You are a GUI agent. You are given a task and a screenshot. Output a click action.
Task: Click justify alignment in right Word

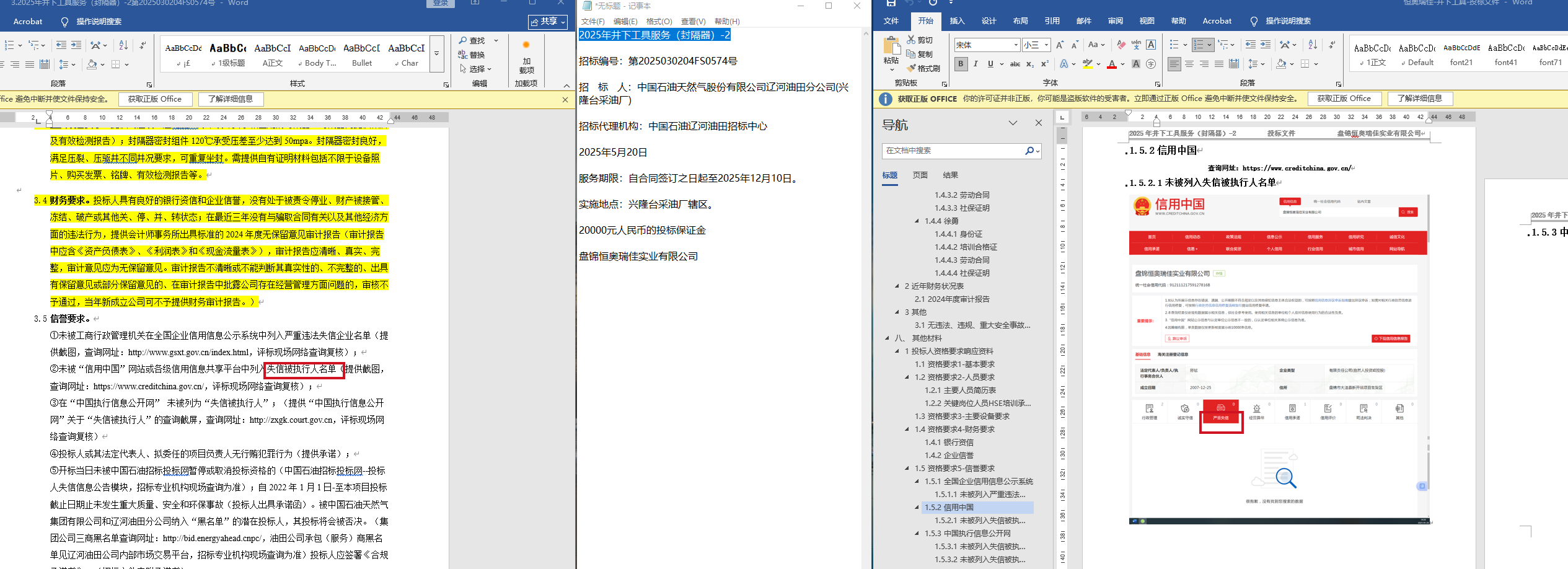pyautogui.click(x=1219, y=64)
